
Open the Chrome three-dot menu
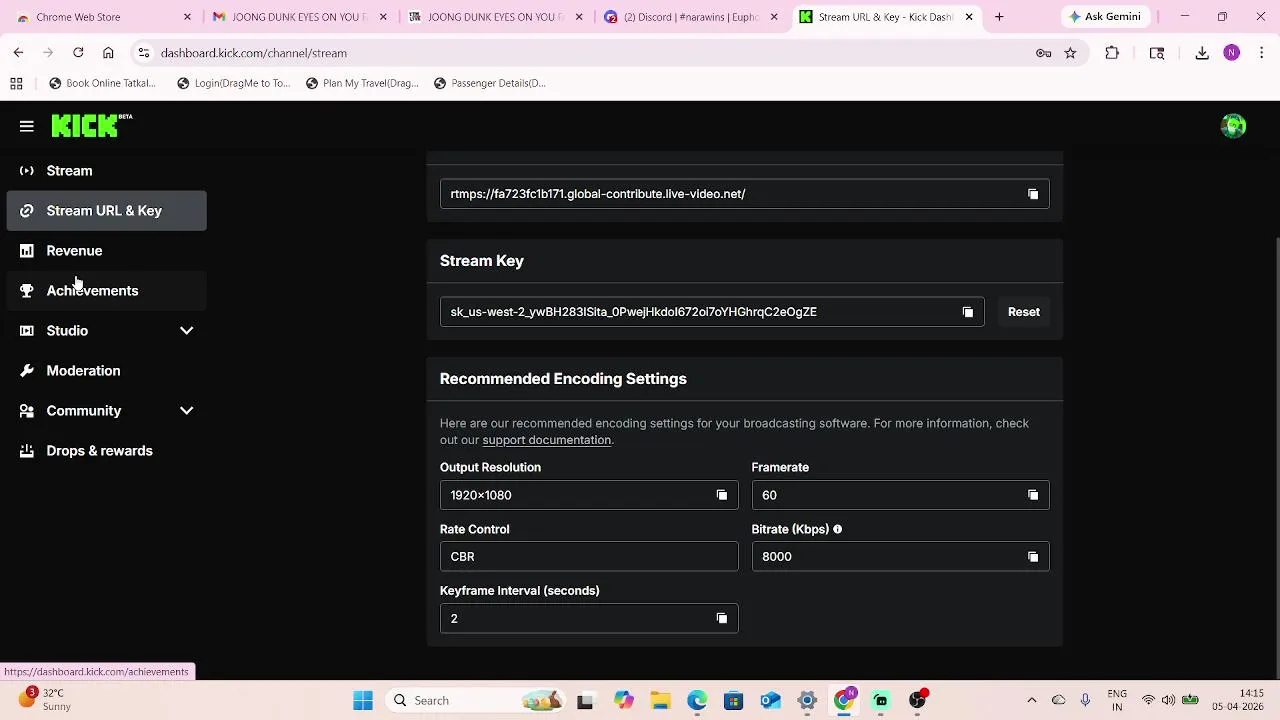tap(1261, 53)
